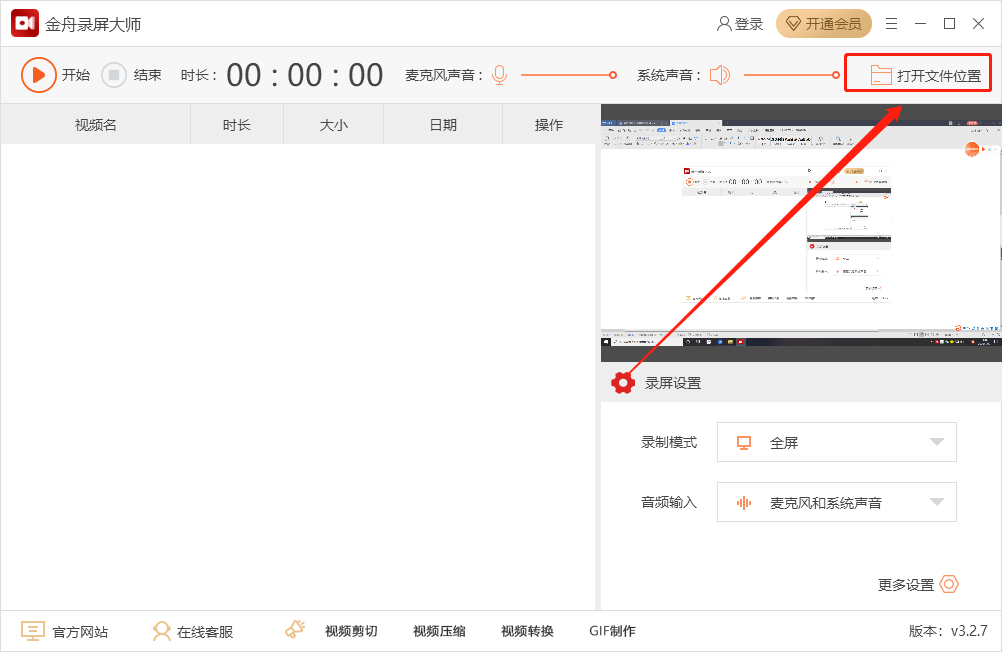1002x652 pixels.
Task: Open the 视频压缩 tool
Action: pyautogui.click(x=439, y=632)
